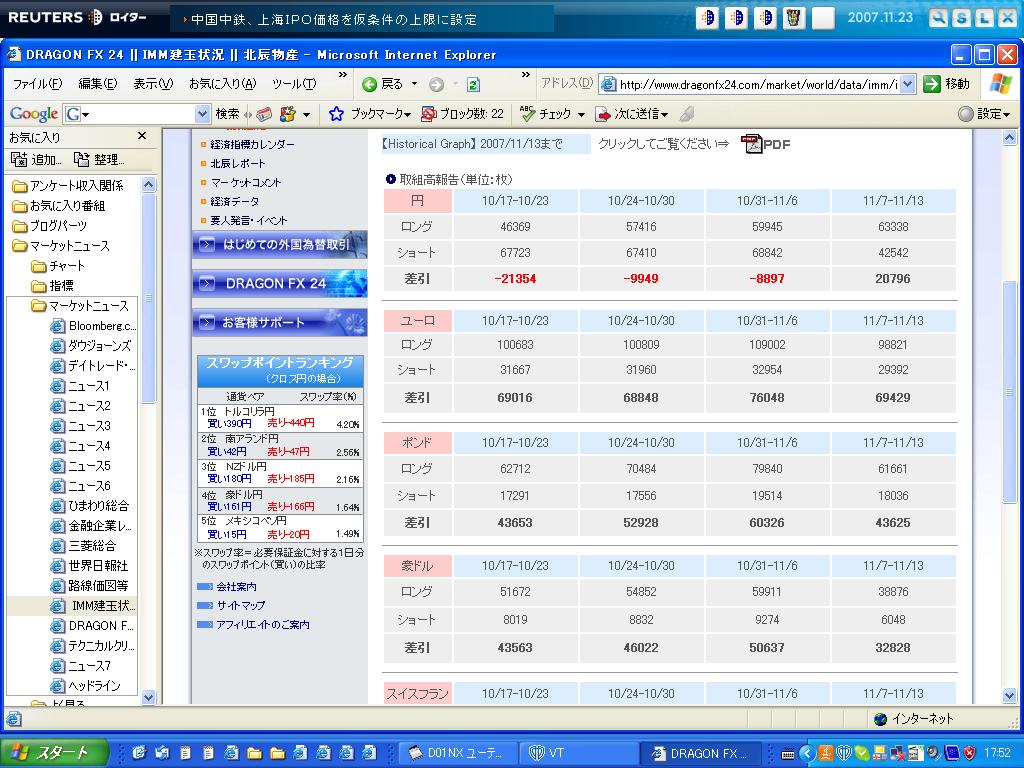Viewport: 1024px width, 768px height.
Task: Expand the チャート folder
Action: (58, 266)
